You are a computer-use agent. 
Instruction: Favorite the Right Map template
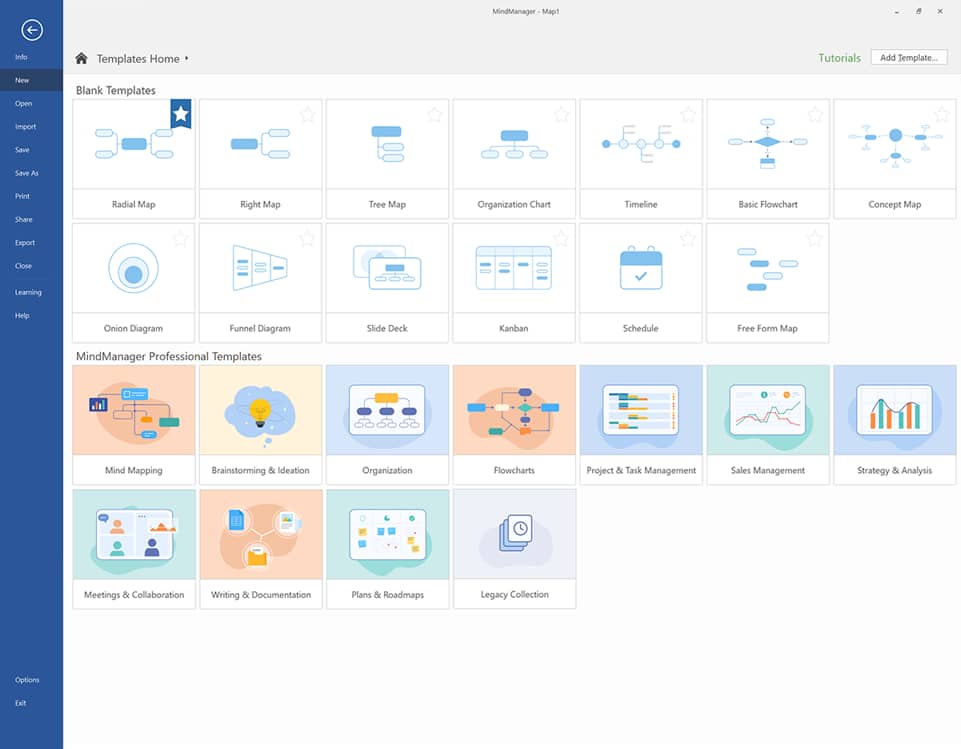tap(308, 114)
